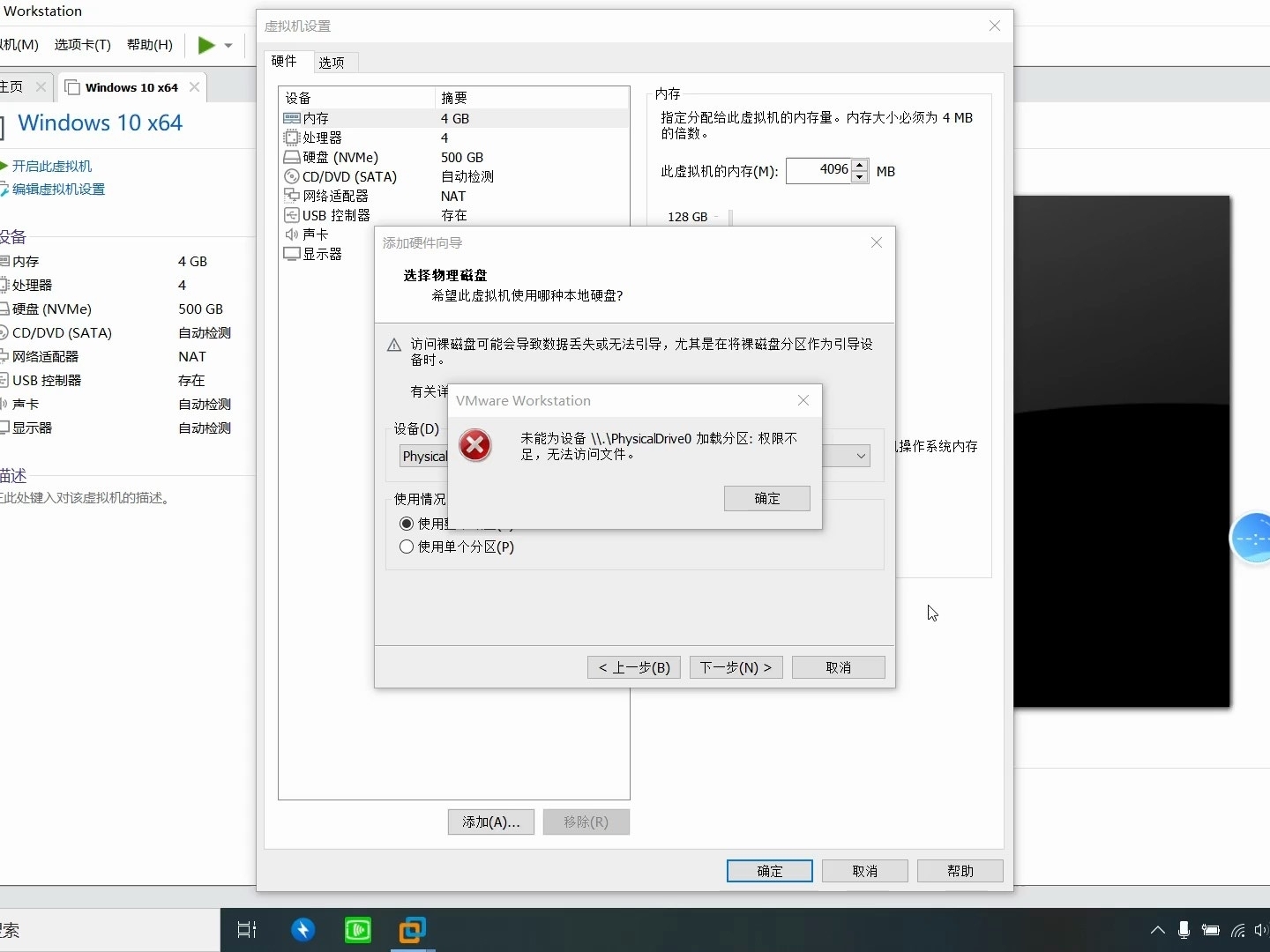
Task: Cancel the virtual machine settings dialog
Action: click(x=865, y=871)
